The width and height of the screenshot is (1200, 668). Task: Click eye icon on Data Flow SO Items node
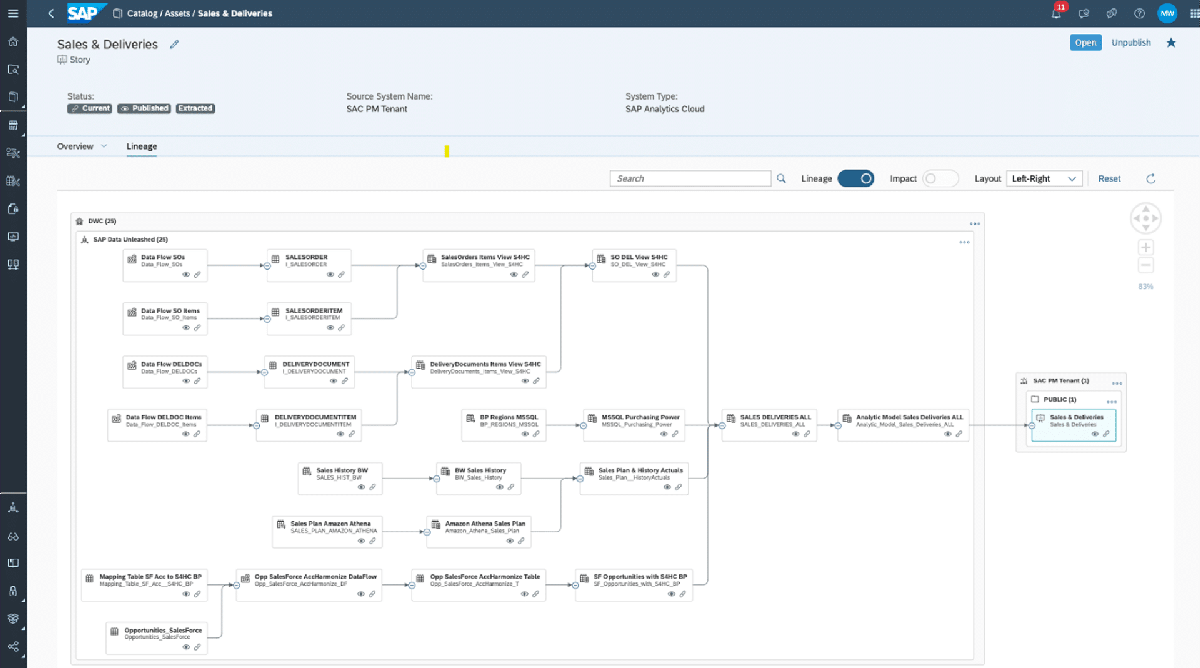coord(186,326)
